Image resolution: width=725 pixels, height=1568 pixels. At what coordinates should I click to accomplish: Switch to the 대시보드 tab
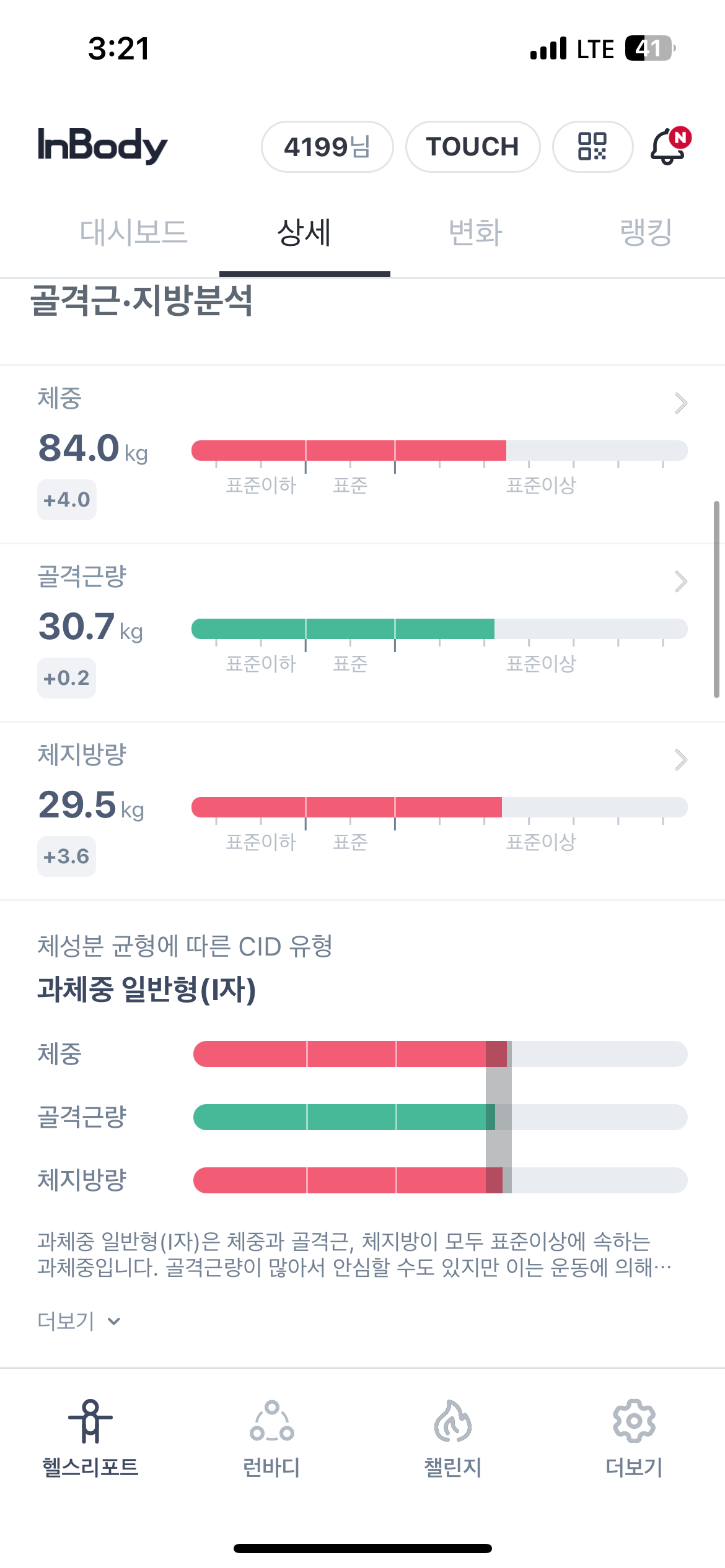(x=133, y=233)
